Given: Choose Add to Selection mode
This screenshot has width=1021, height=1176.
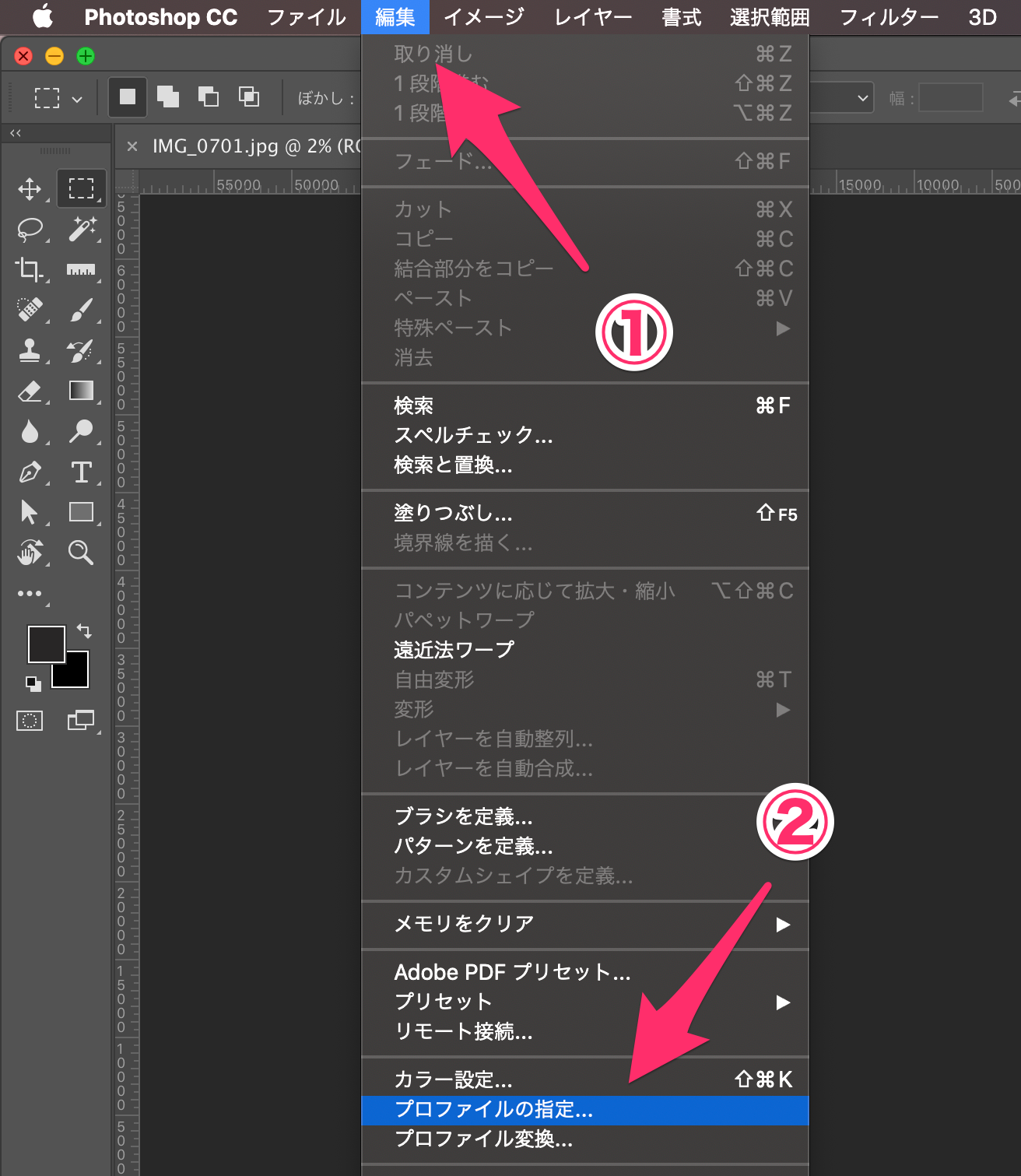Looking at the screenshot, I should click(168, 97).
